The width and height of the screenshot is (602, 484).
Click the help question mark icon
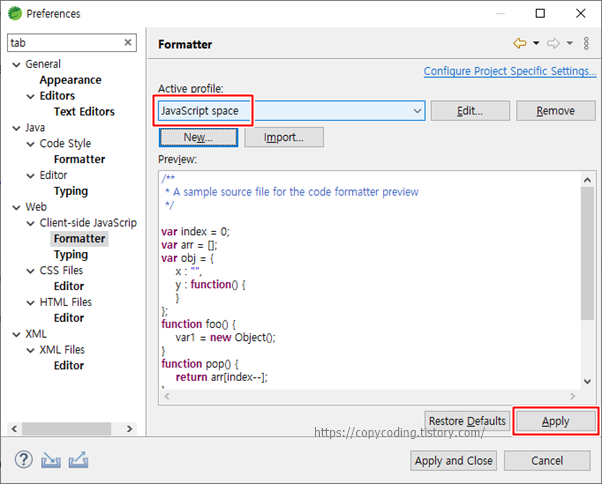pyautogui.click(x=24, y=459)
